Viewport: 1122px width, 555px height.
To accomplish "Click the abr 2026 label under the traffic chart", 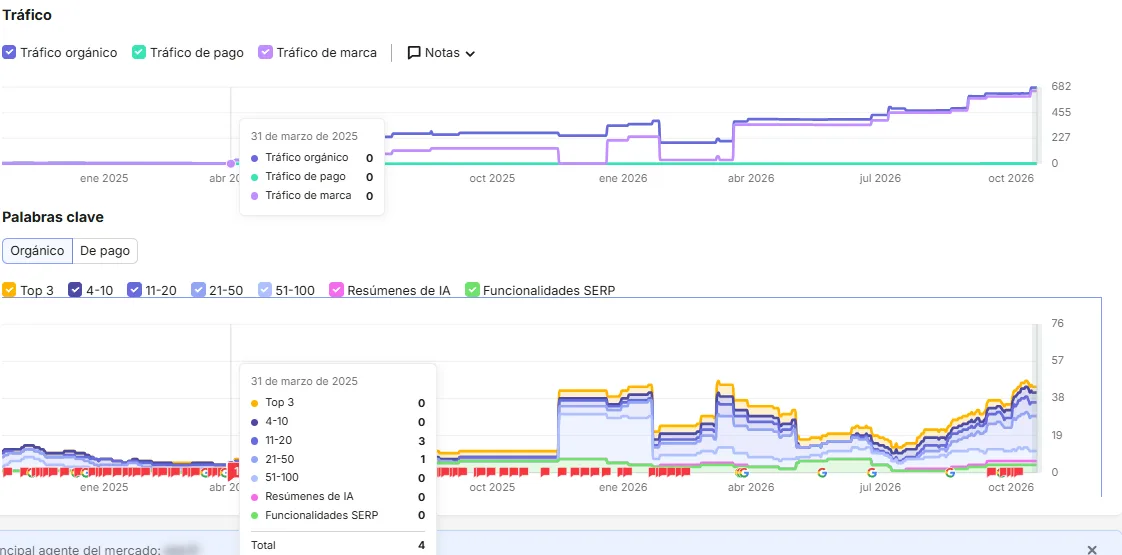I will 751,178.
